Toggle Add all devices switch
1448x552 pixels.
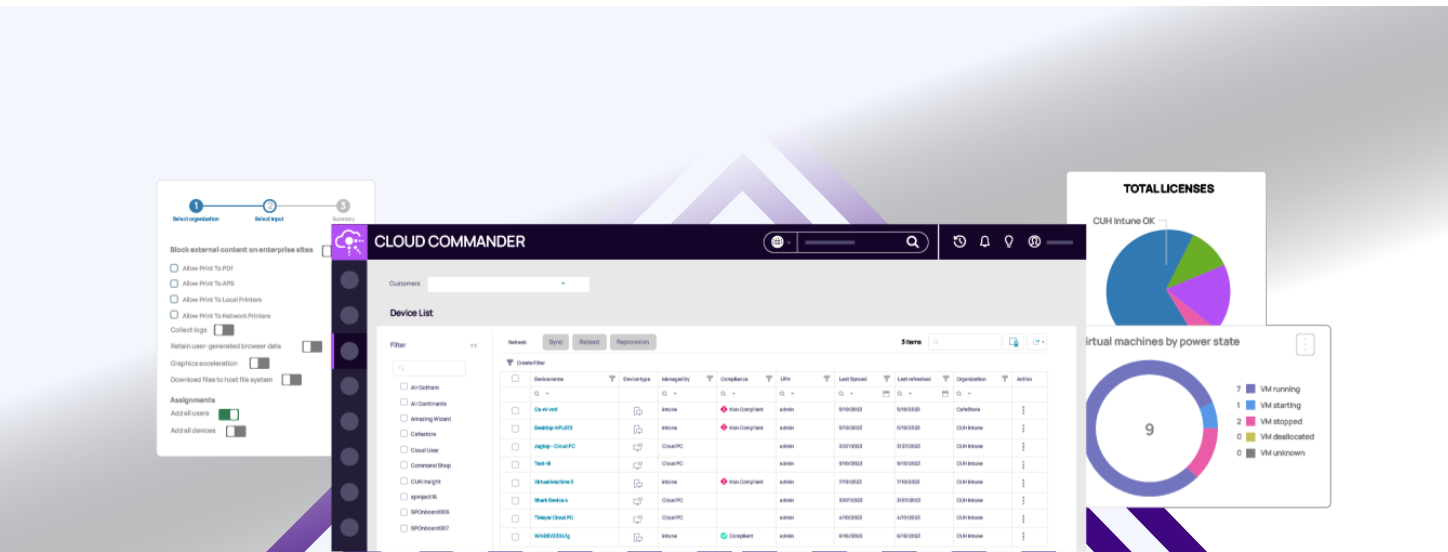click(235, 431)
